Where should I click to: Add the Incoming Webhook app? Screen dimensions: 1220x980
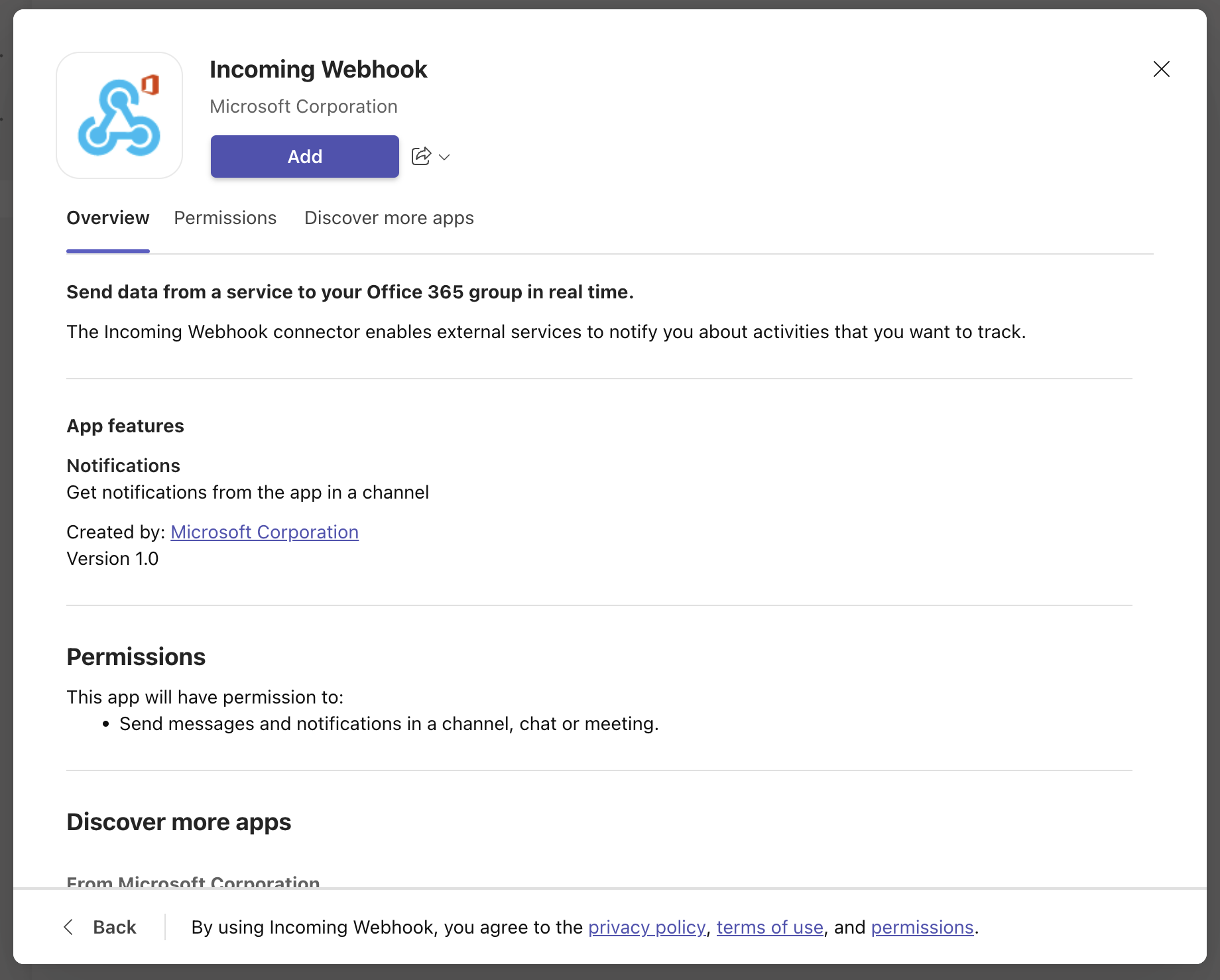tap(305, 156)
